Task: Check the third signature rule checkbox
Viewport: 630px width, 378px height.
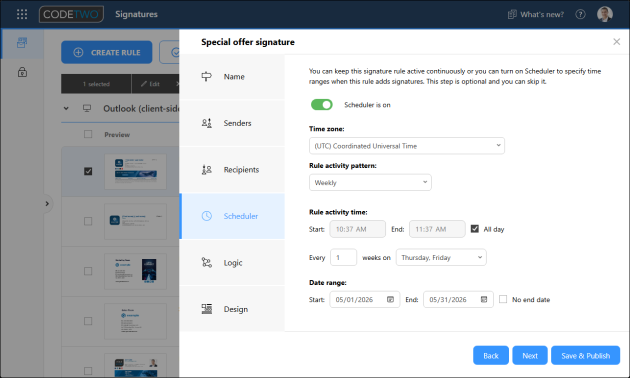Action: [88, 271]
